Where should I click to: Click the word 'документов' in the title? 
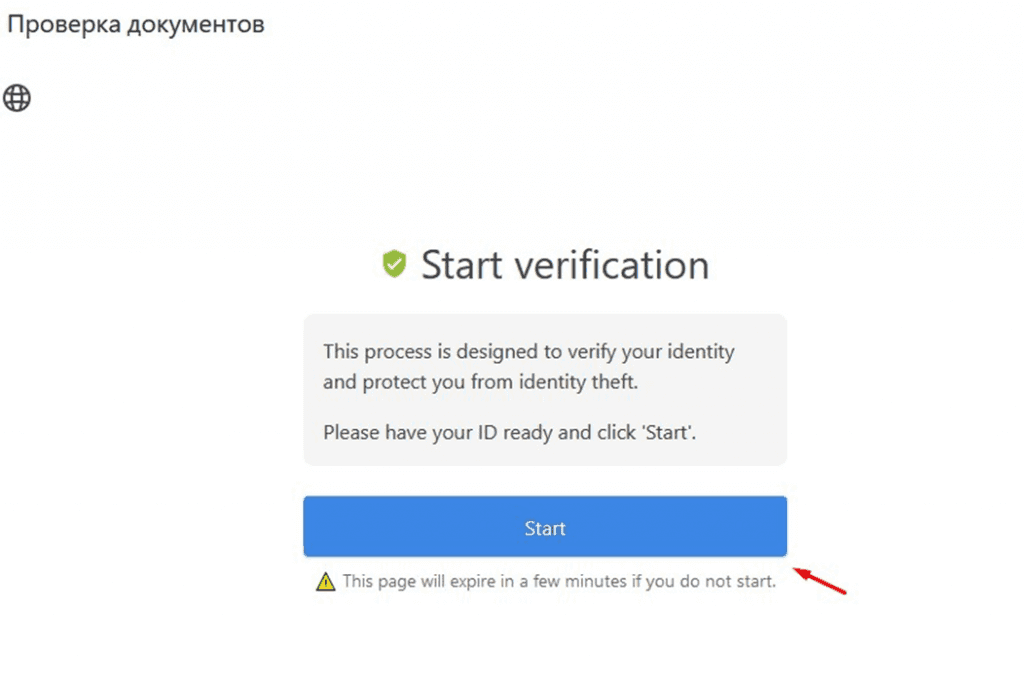[196, 25]
